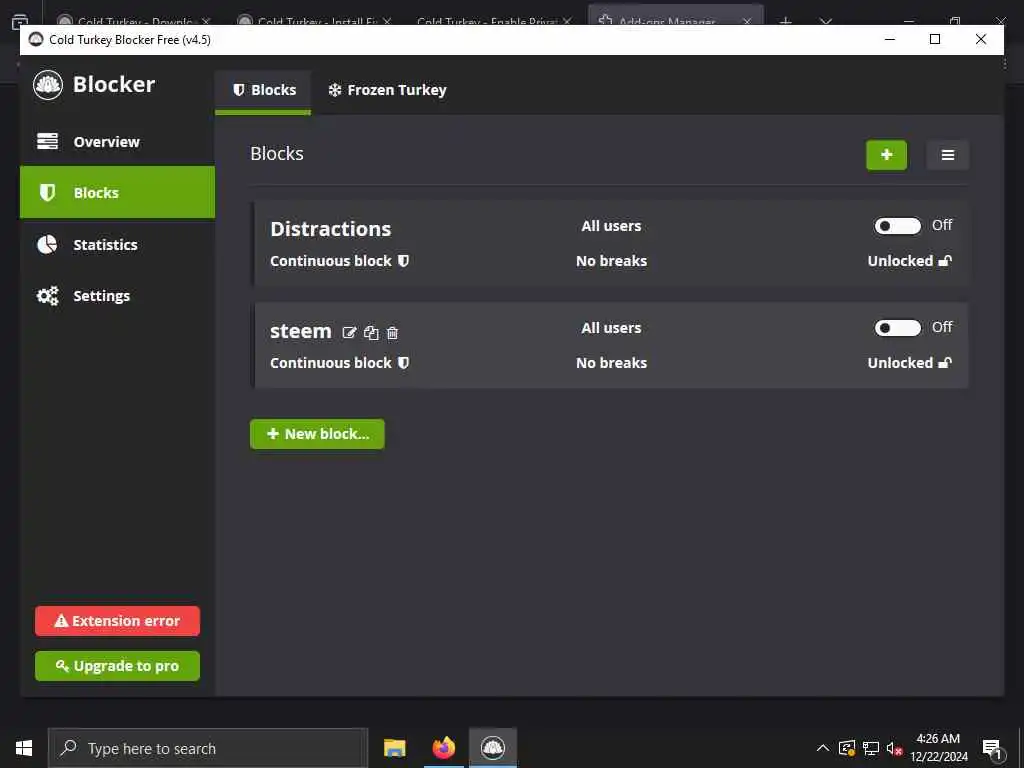This screenshot has height=768, width=1024.
Task: Click the steem block name
Action: (301, 332)
